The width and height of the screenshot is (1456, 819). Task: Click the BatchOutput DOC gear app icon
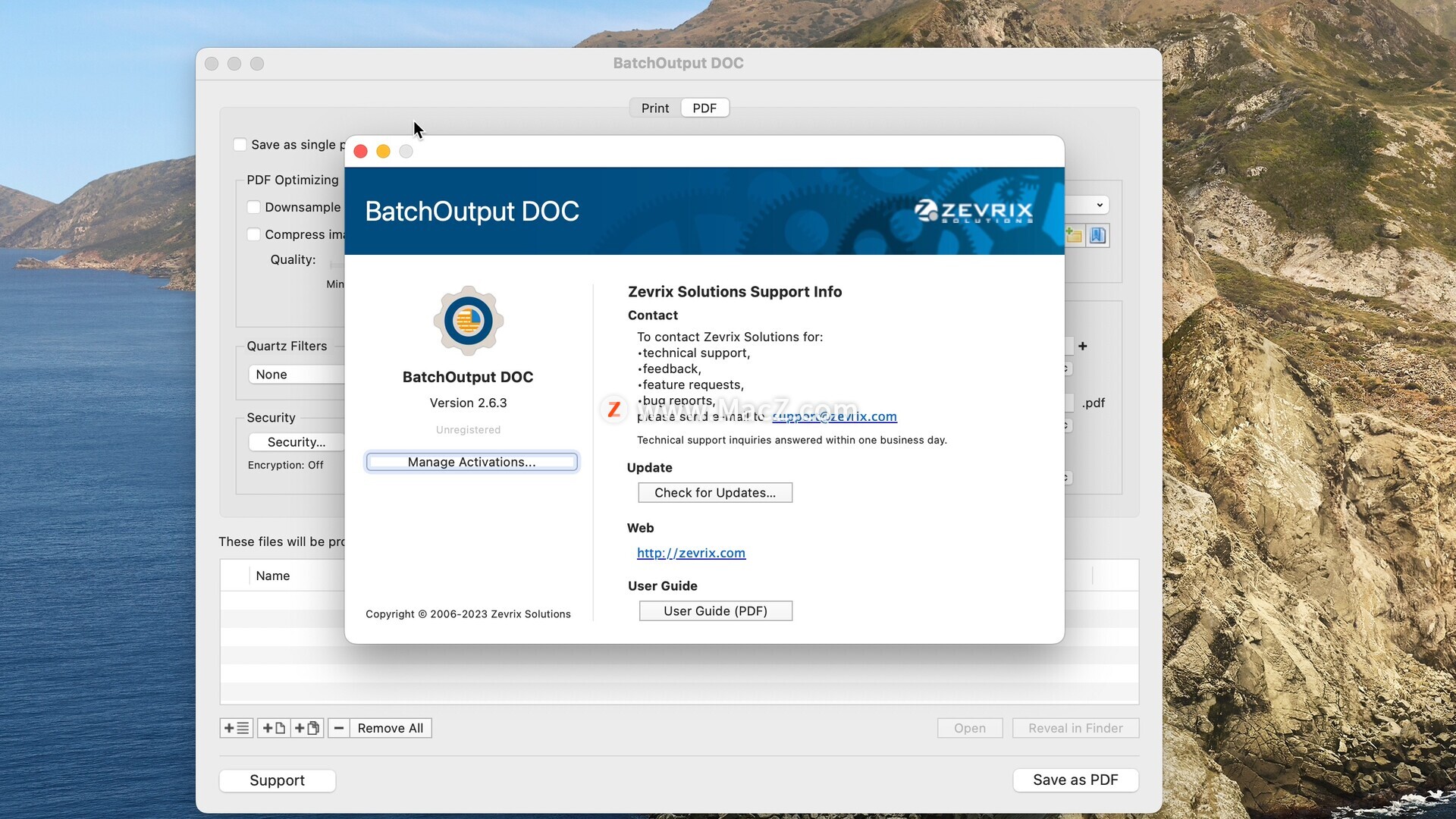point(468,321)
